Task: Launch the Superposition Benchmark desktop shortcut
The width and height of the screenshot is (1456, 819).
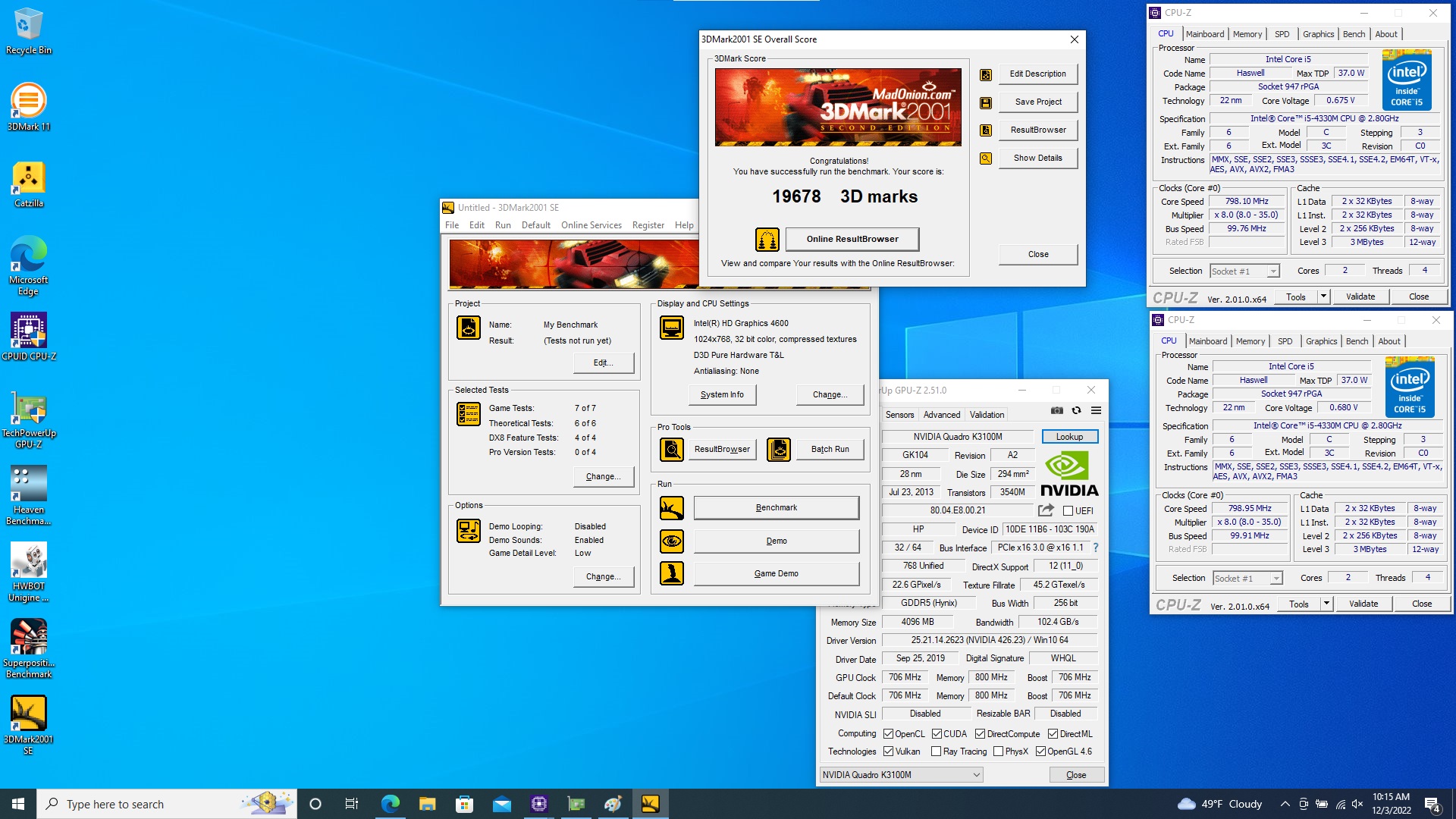Action: (x=29, y=649)
